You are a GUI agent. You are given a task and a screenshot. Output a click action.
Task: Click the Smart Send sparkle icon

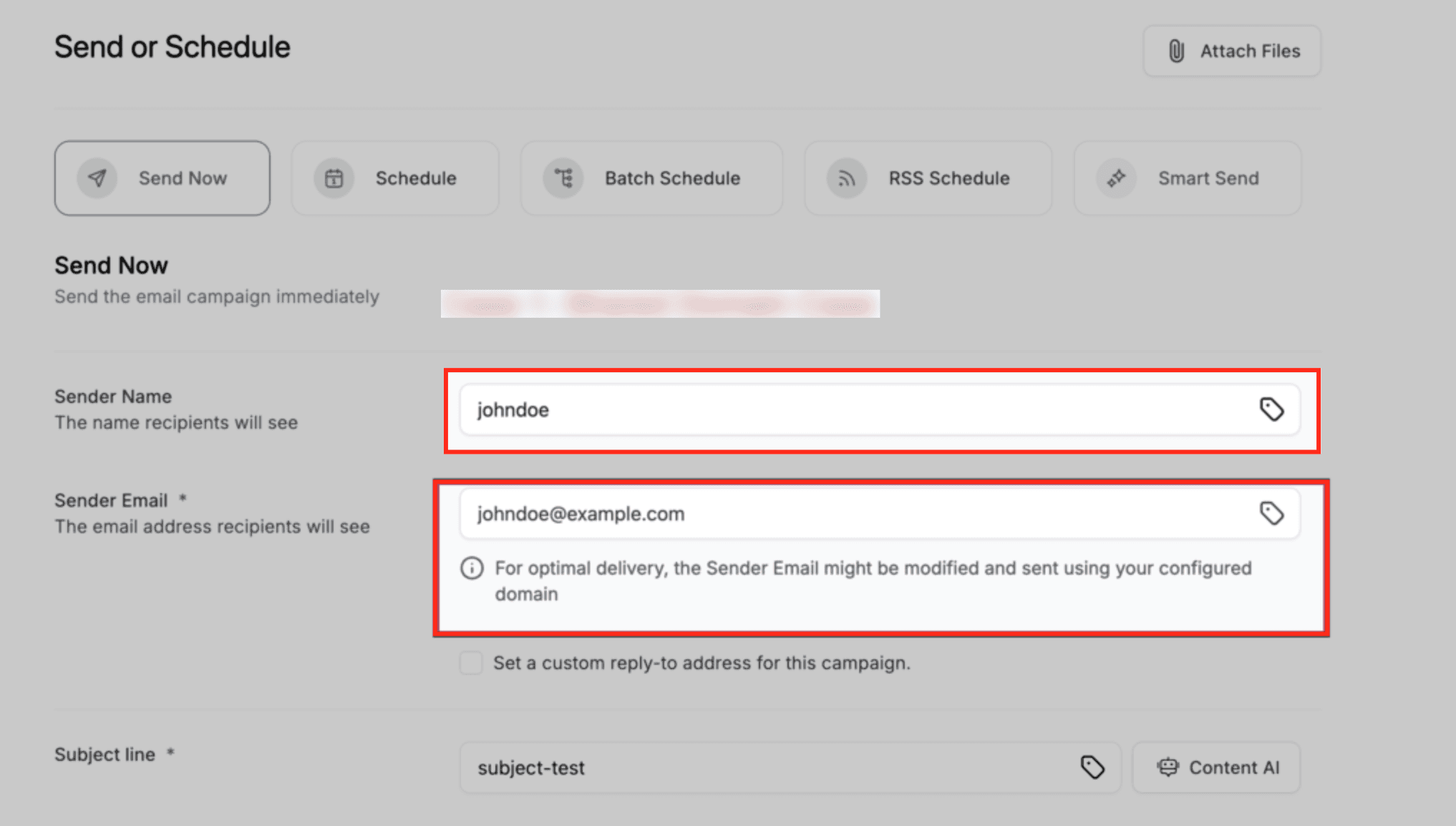(1115, 178)
